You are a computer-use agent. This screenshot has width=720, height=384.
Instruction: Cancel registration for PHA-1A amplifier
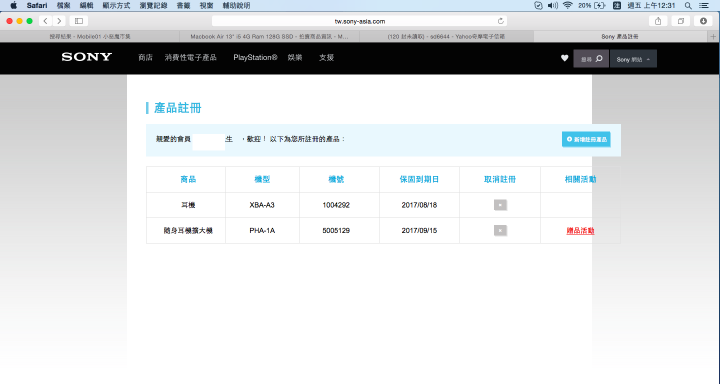point(500,230)
